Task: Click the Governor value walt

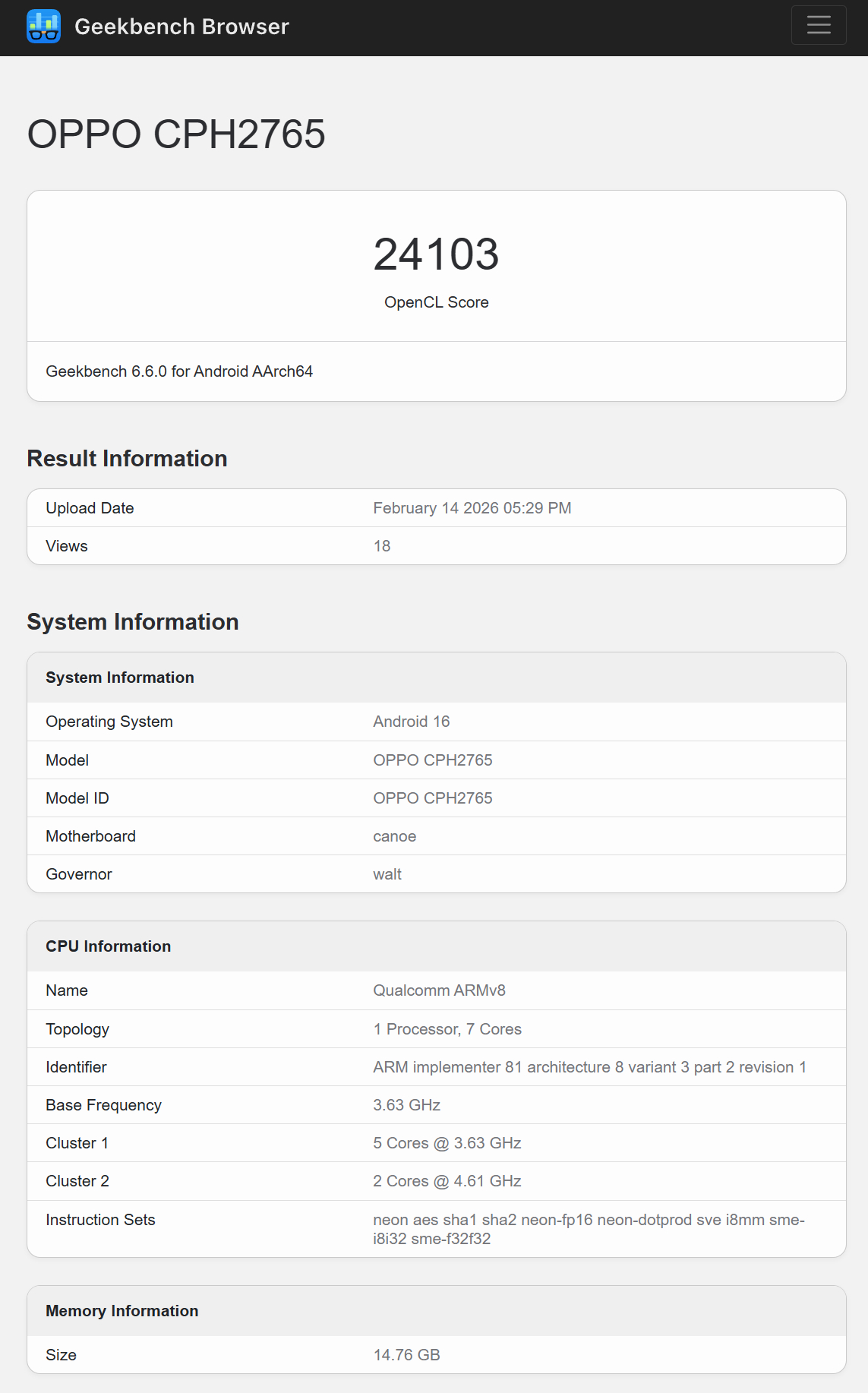Action: 387,874
